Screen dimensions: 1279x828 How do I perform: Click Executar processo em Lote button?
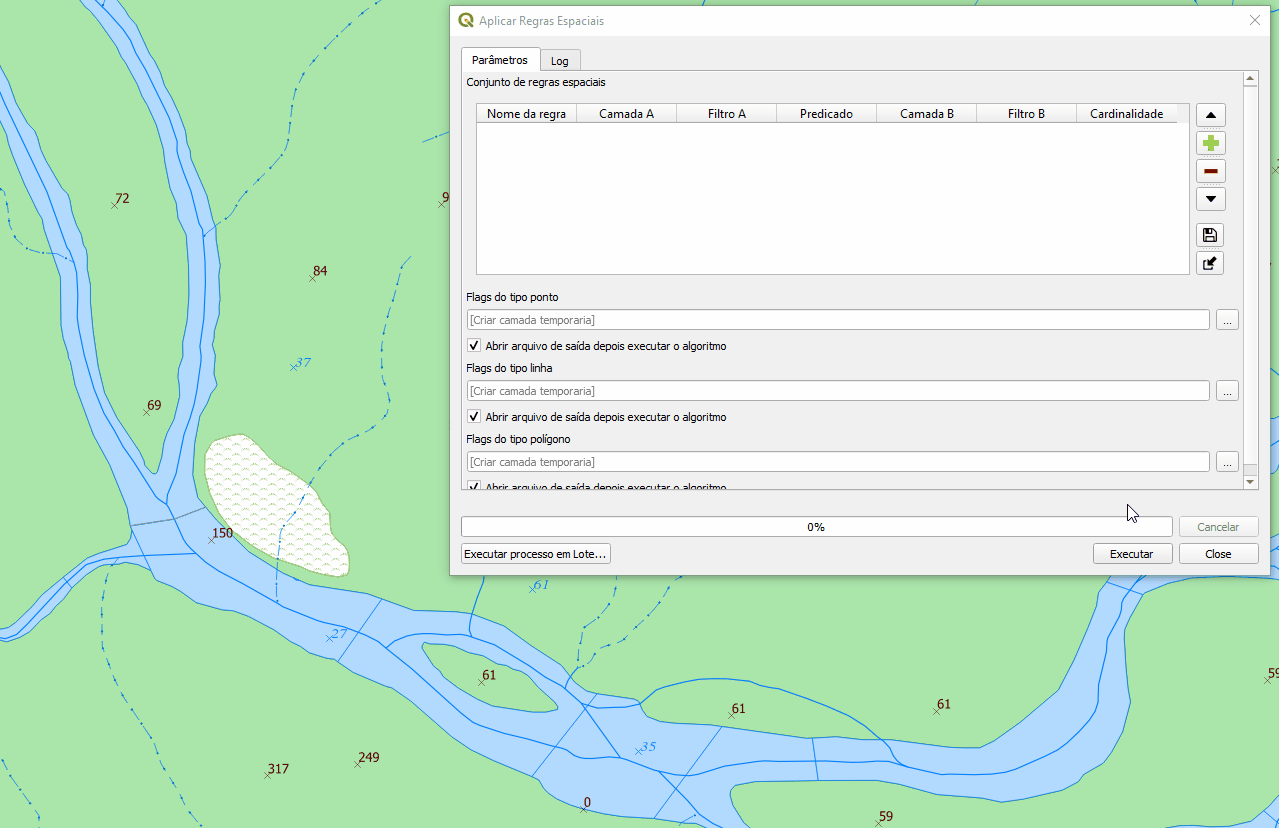(536, 554)
